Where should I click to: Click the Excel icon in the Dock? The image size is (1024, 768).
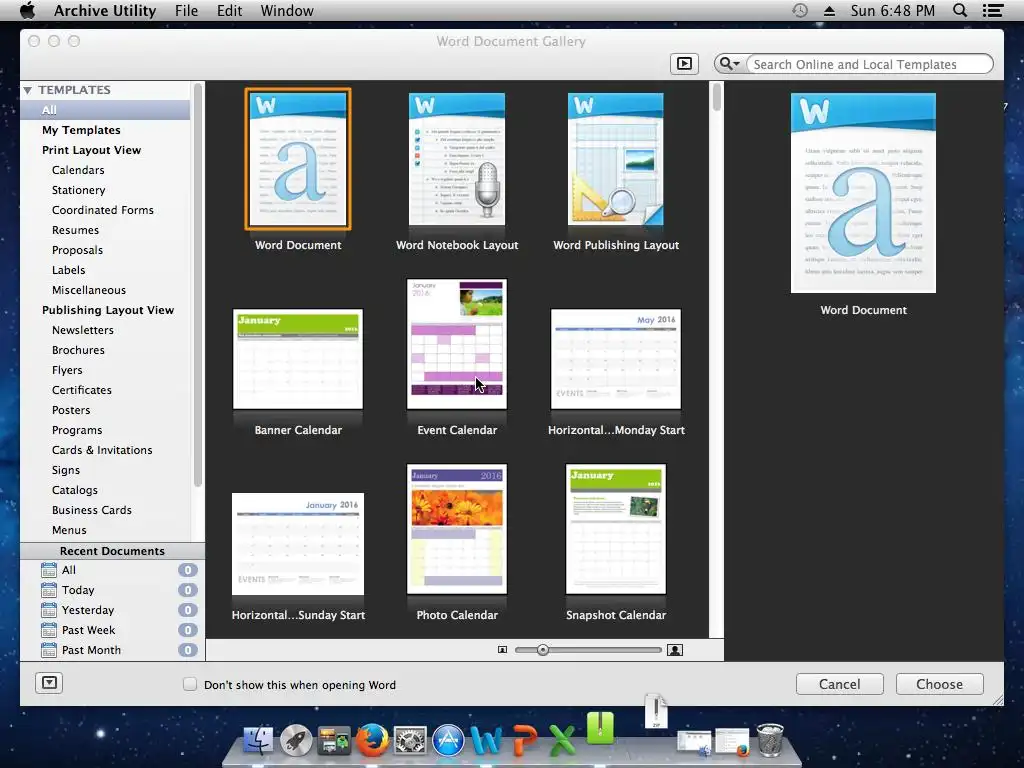tap(562, 741)
